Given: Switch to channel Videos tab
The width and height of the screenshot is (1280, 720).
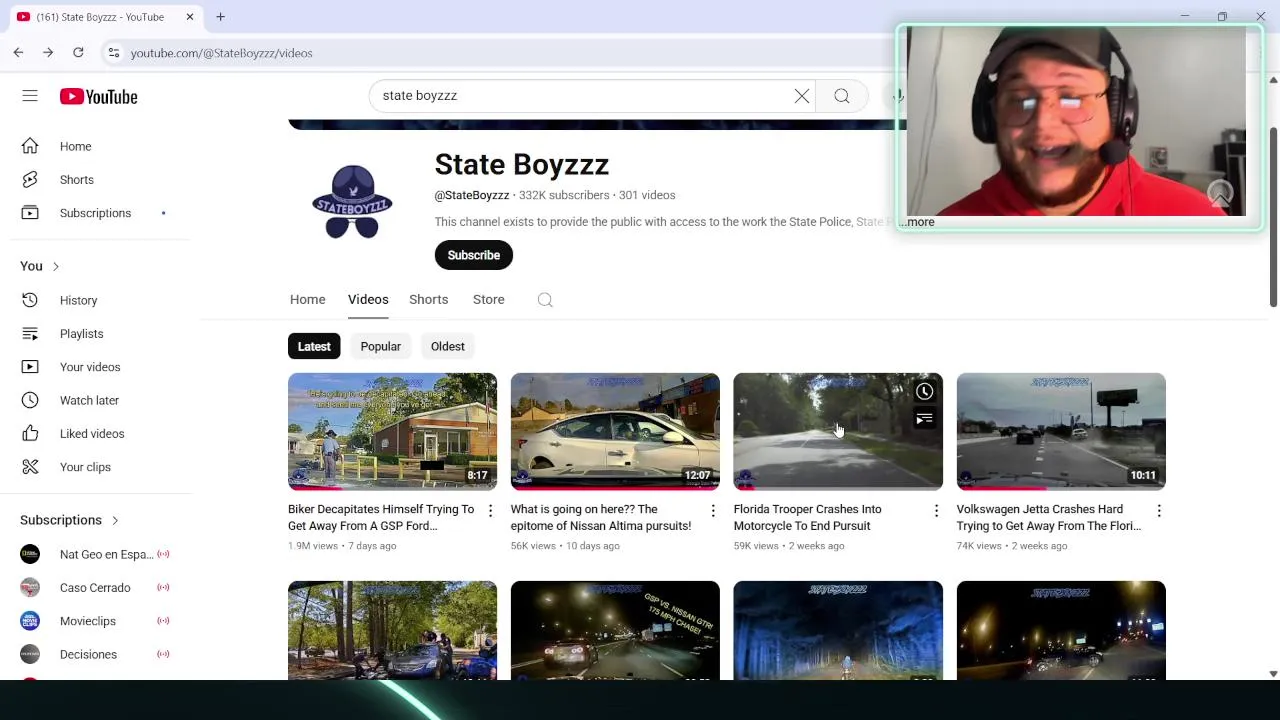Looking at the screenshot, I should (368, 300).
